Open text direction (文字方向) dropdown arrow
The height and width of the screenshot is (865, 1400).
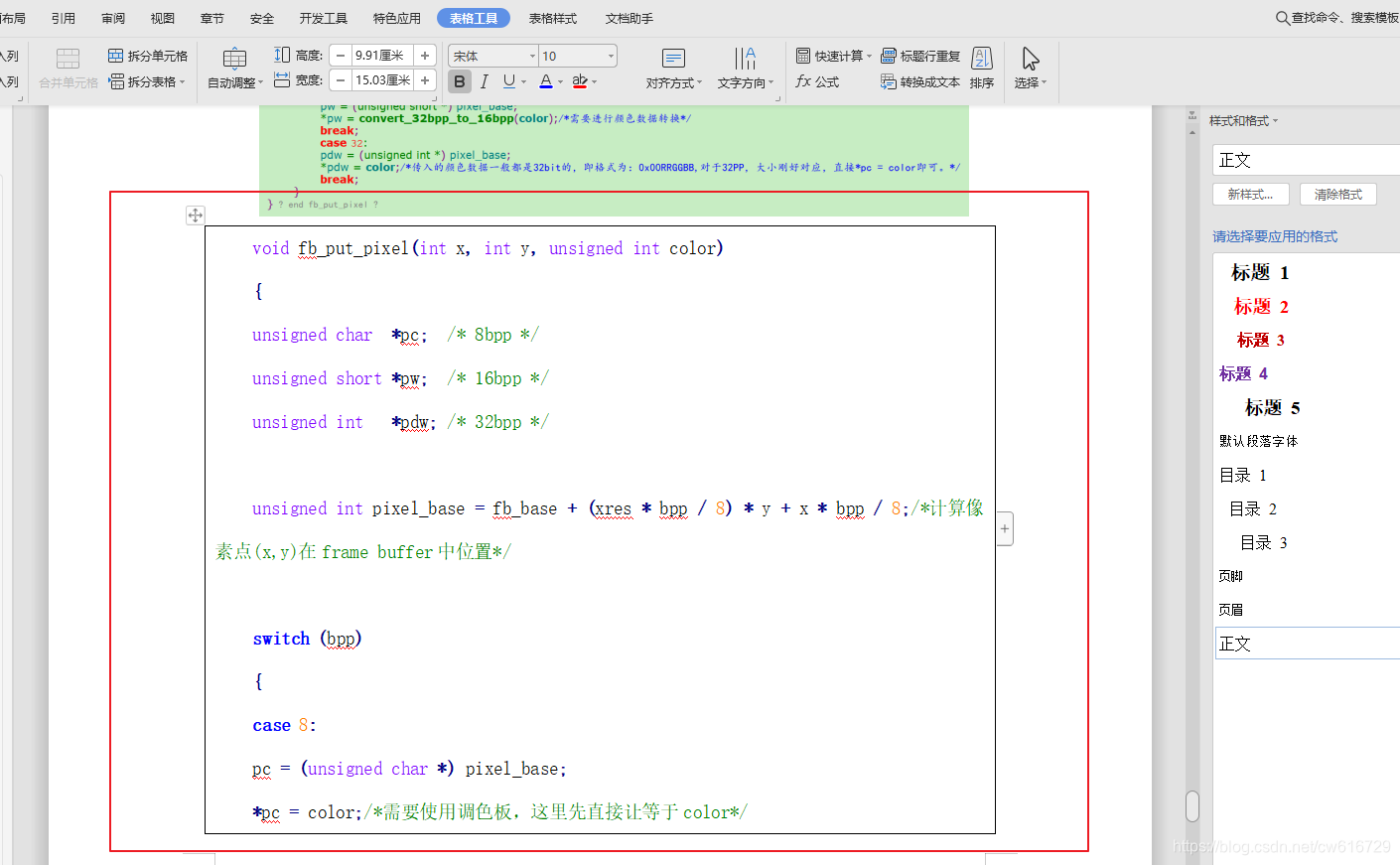coord(771,83)
